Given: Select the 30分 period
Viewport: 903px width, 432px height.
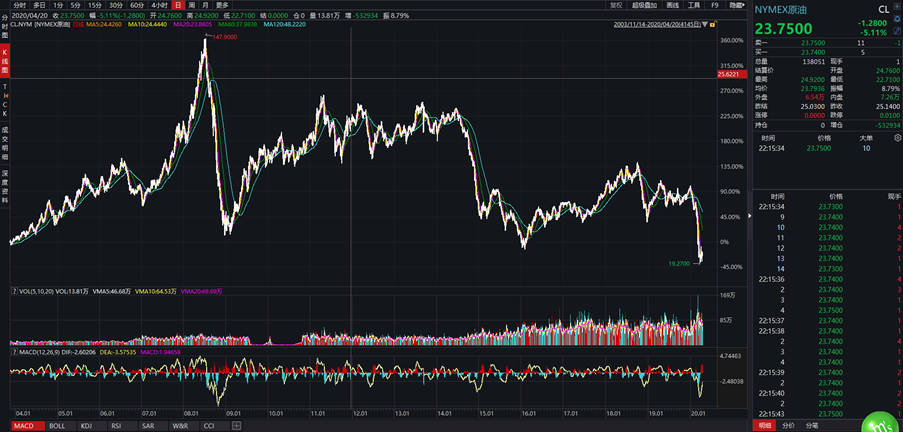Looking at the screenshot, I should [115, 5].
